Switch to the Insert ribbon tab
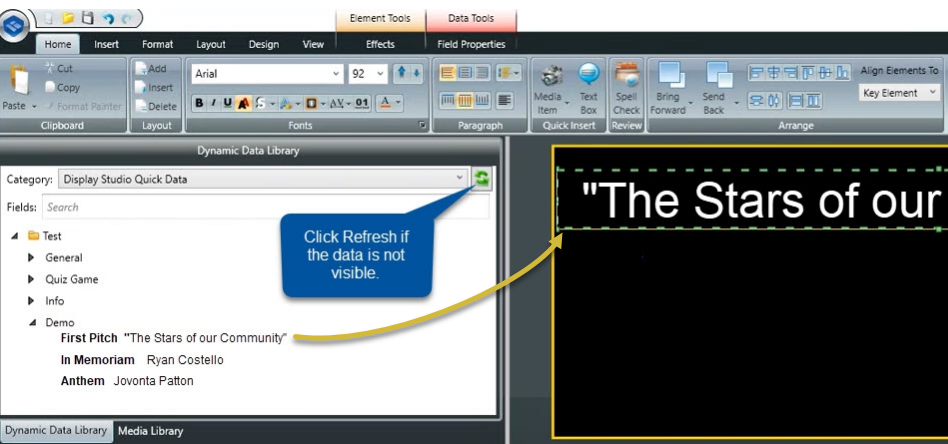Image resolution: width=948 pixels, height=444 pixels. coord(106,44)
